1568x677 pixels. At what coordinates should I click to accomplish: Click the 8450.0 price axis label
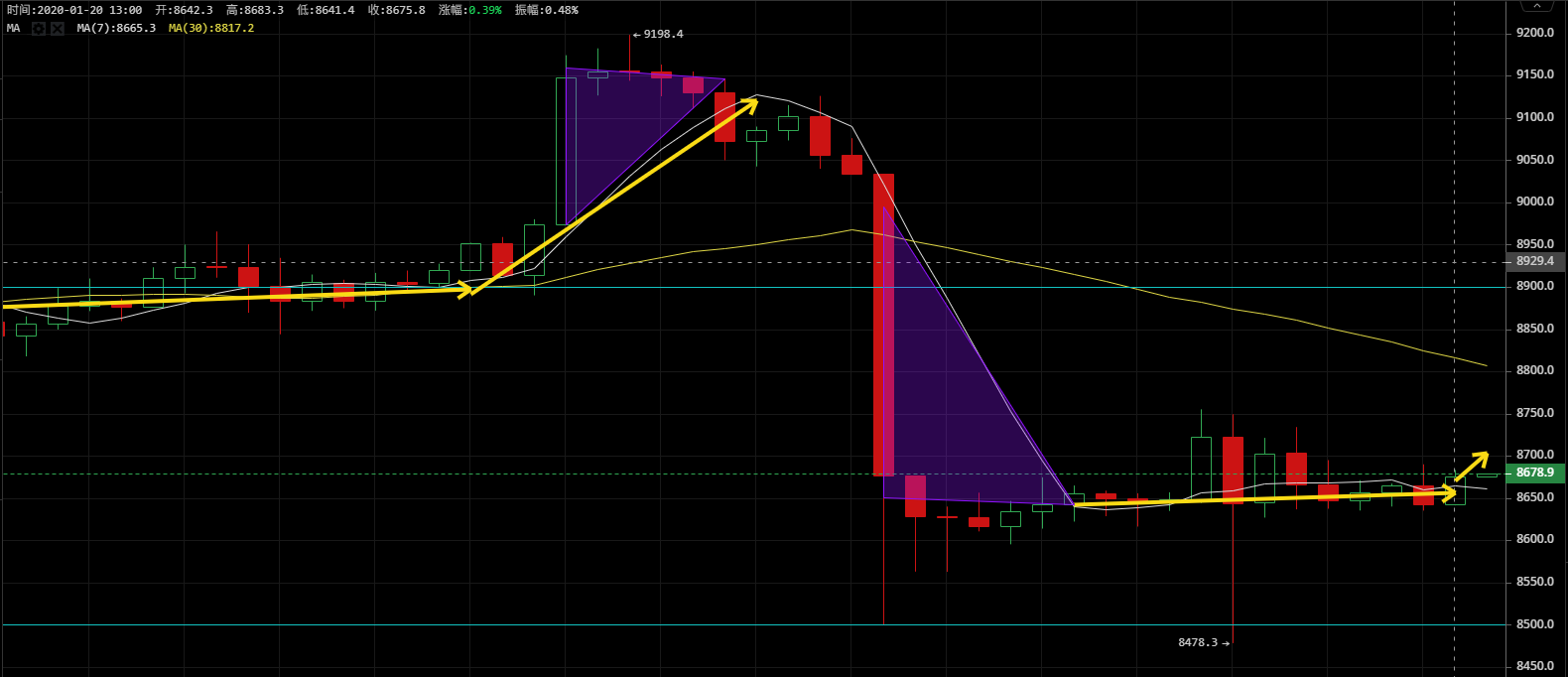[1535, 666]
